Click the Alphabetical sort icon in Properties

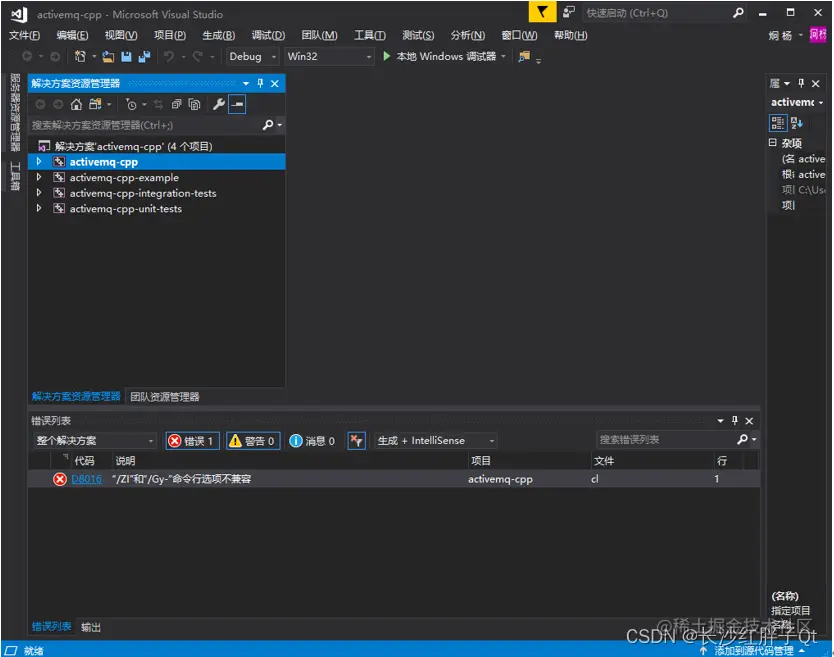click(x=796, y=123)
